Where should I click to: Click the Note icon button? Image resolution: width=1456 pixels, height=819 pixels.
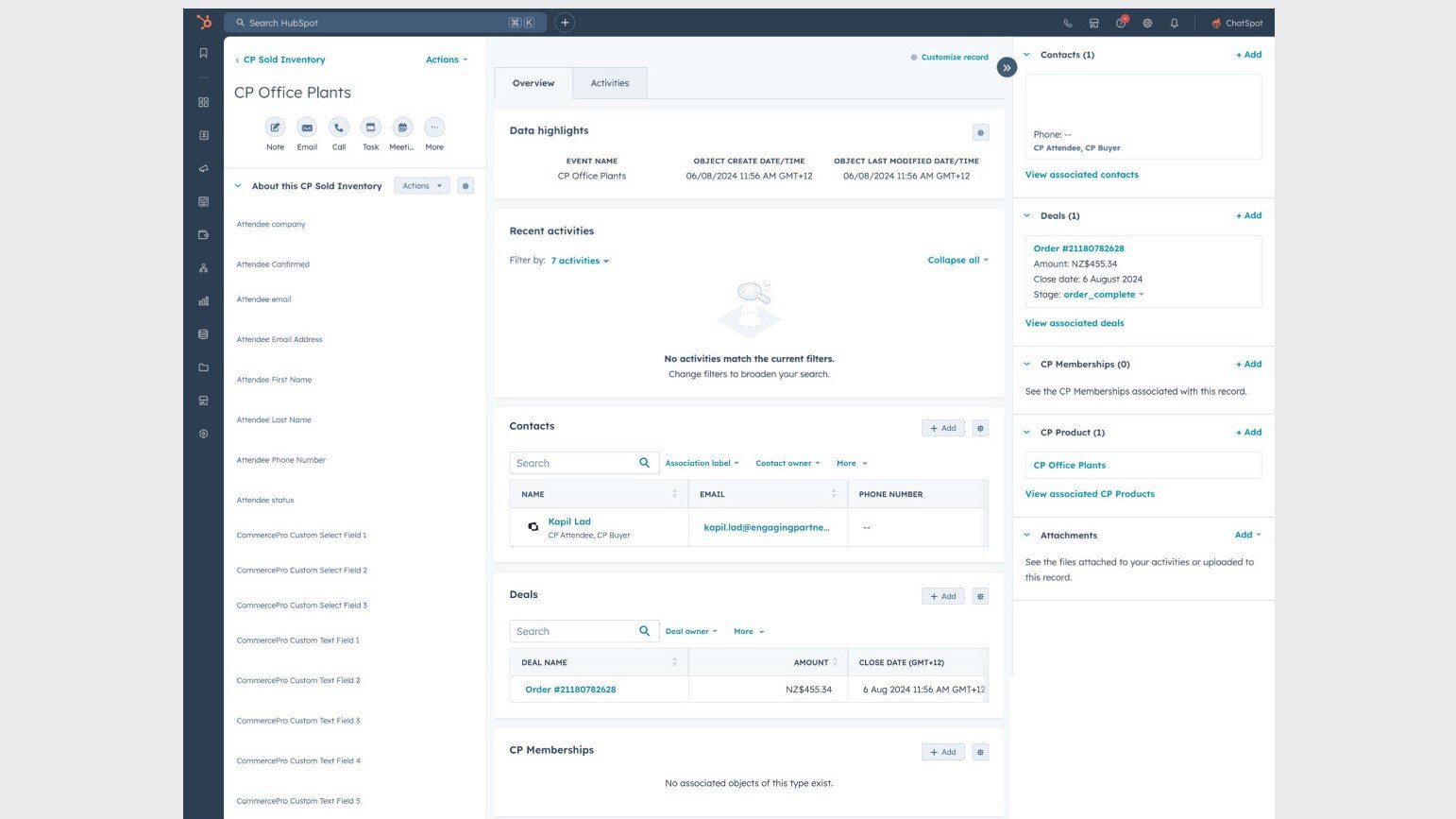point(275,128)
